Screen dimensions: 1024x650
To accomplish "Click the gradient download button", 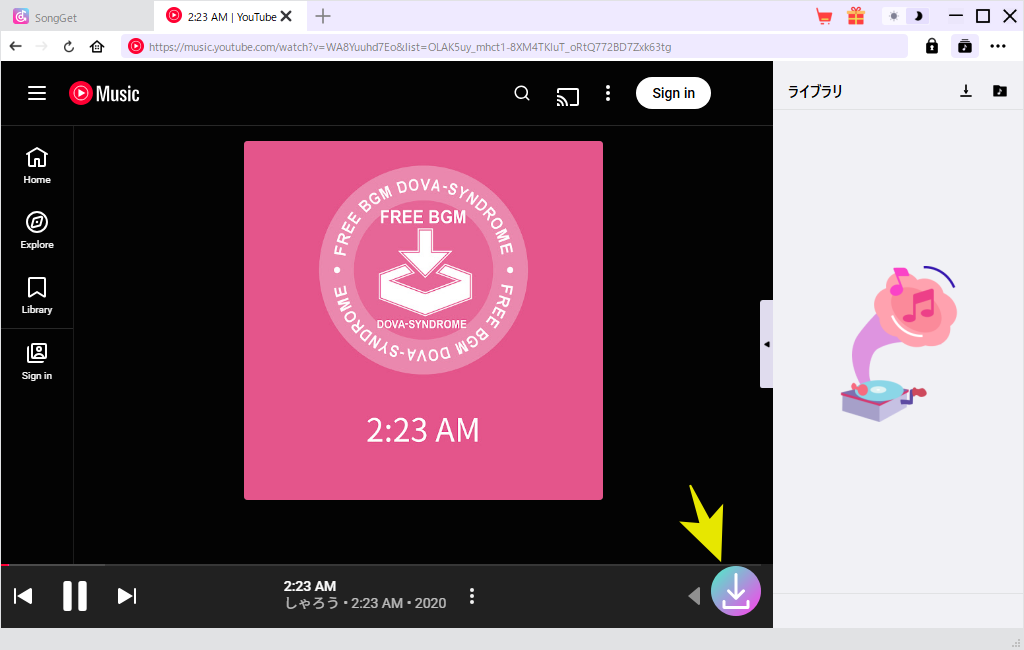I will coord(735,591).
